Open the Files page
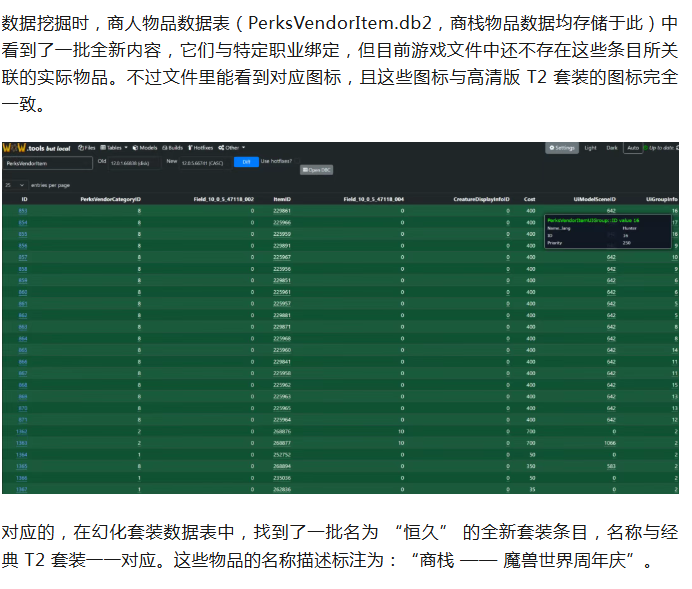 point(89,148)
